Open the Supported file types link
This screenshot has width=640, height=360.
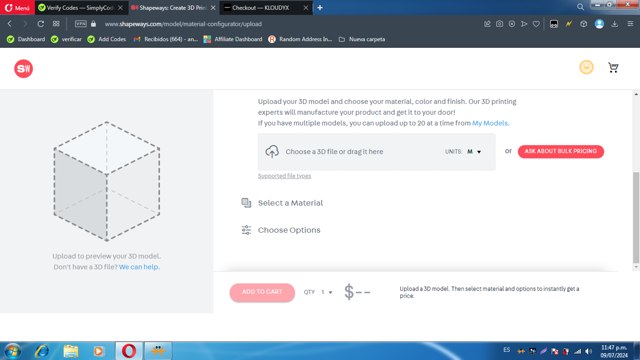(x=284, y=176)
